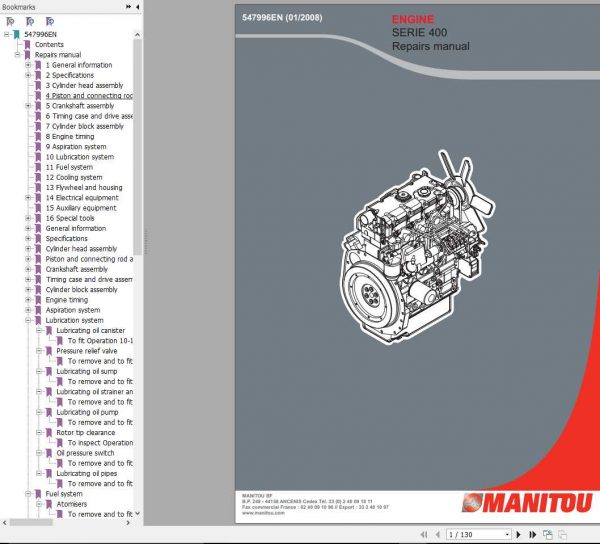The width and height of the screenshot is (600, 544).
Task: Collapse the Bookmarks panel with the left arrow
Action: pos(137,7)
